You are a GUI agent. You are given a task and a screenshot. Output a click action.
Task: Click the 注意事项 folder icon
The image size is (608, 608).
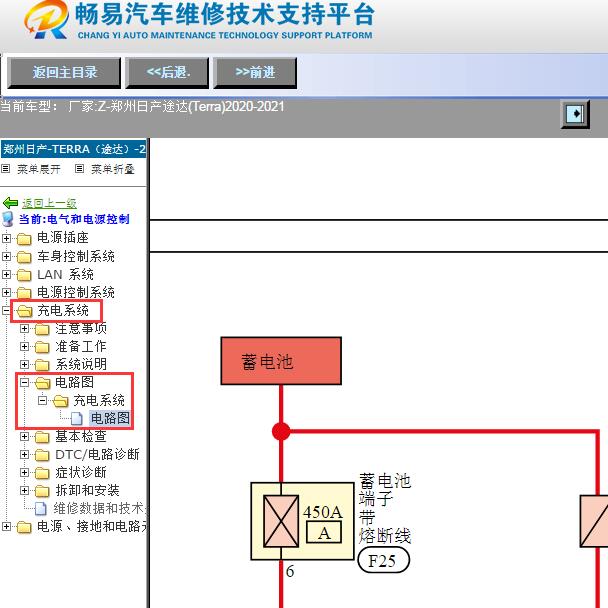click(42, 329)
